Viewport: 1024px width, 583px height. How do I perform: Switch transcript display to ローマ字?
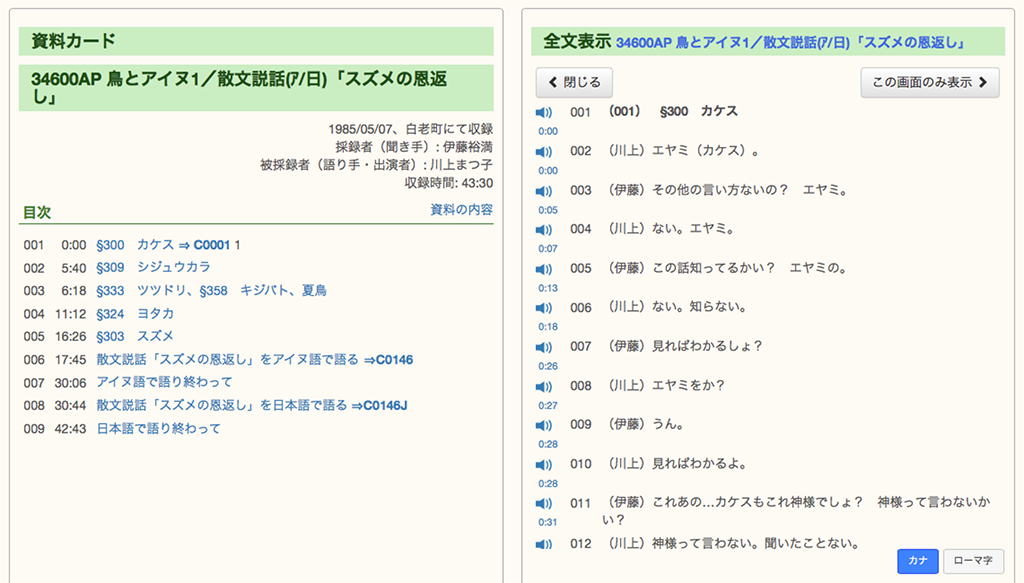[973, 561]
